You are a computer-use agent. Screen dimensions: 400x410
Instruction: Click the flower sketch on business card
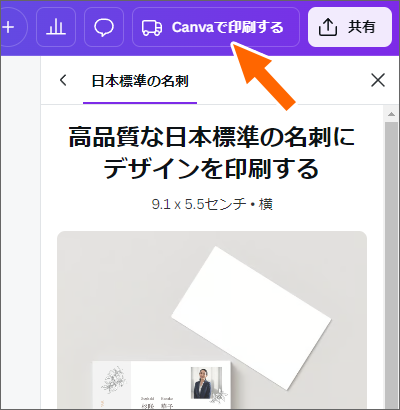pos(113,380)
